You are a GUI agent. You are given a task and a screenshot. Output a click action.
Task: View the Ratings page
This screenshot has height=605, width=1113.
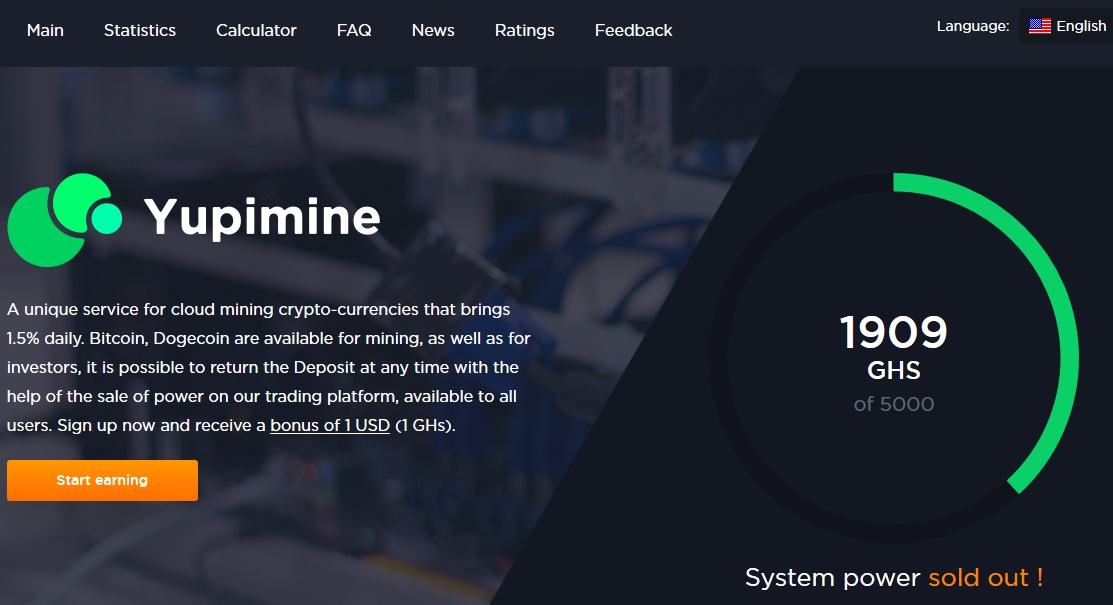pos(524,30)
